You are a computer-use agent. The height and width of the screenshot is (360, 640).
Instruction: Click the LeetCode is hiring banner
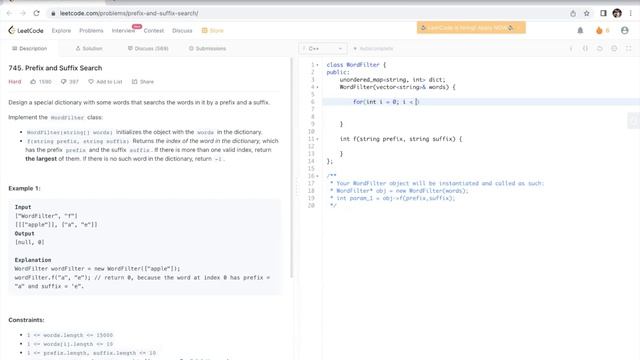(x=471, y=28)
